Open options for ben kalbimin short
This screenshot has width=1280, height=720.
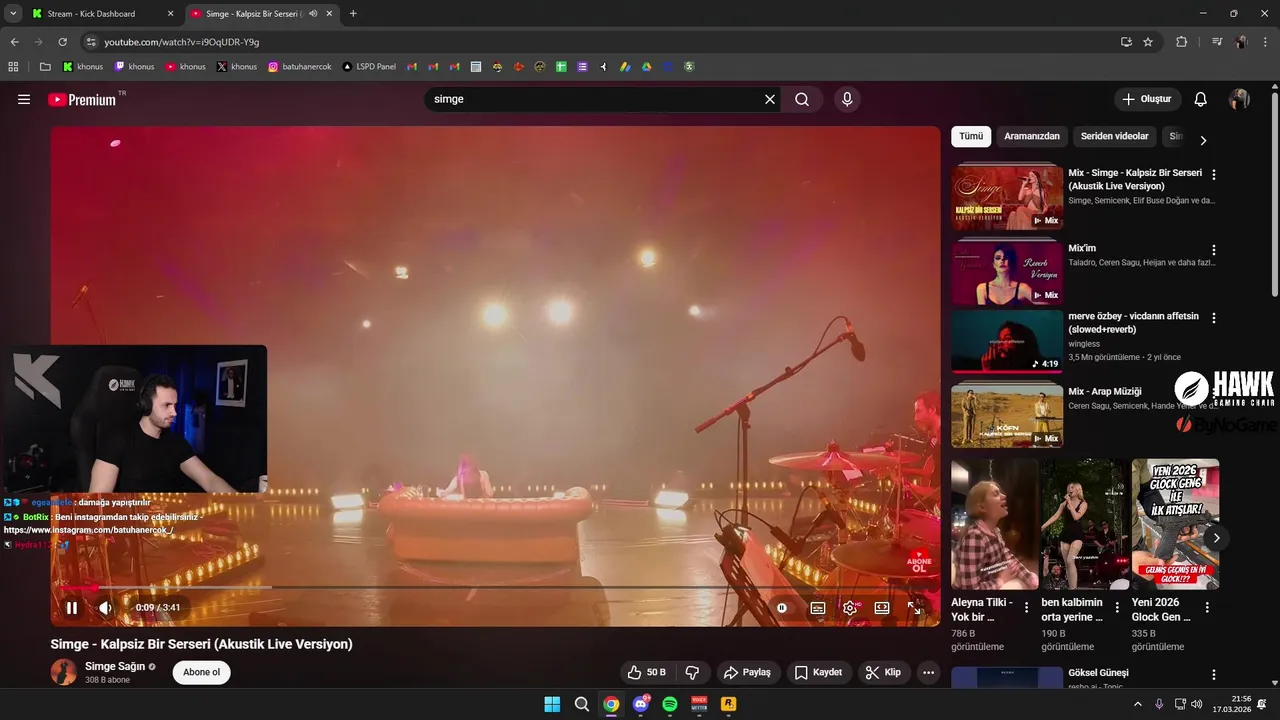click(1117, 608)
